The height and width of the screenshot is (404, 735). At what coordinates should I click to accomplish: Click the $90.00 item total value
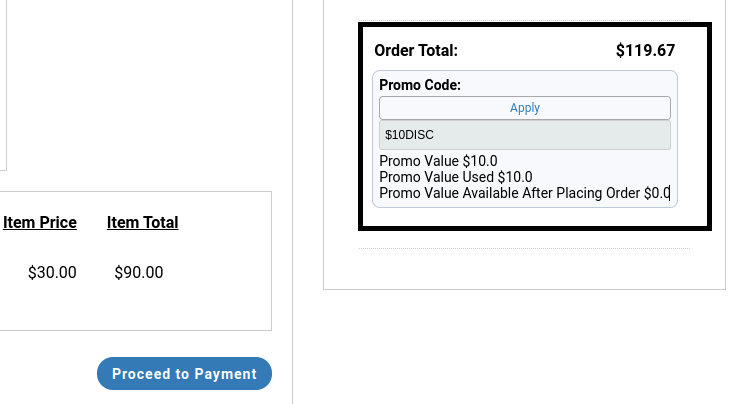pyautogui.click(x=139, y=272)
